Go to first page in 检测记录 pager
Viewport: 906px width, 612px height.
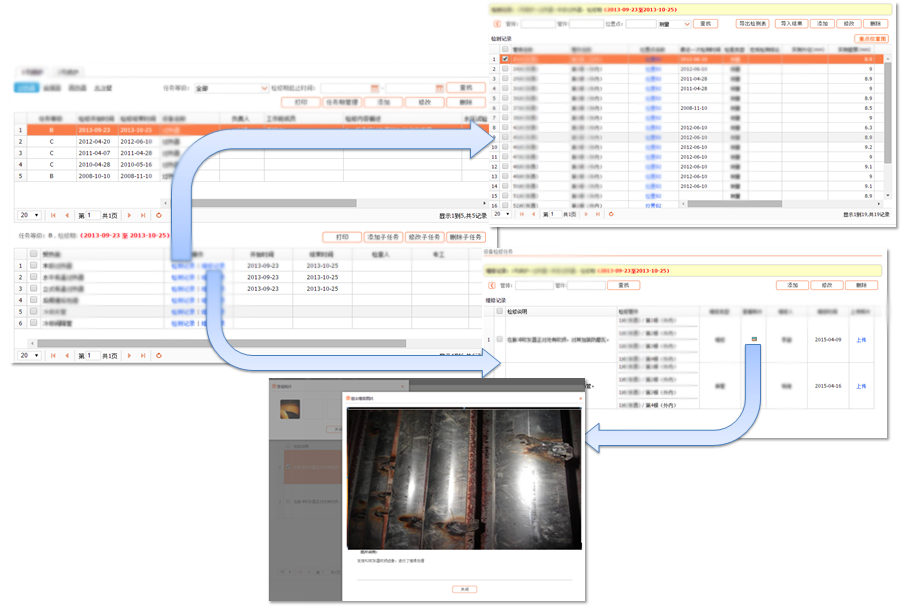click(522, 214)
